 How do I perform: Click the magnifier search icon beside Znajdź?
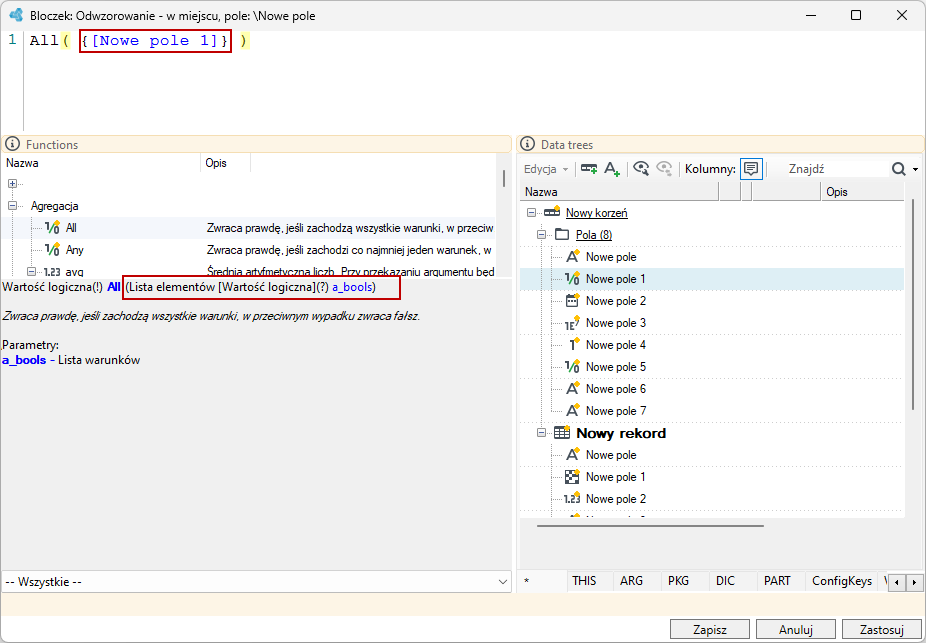pyautogui.click(x=898, y=169)
